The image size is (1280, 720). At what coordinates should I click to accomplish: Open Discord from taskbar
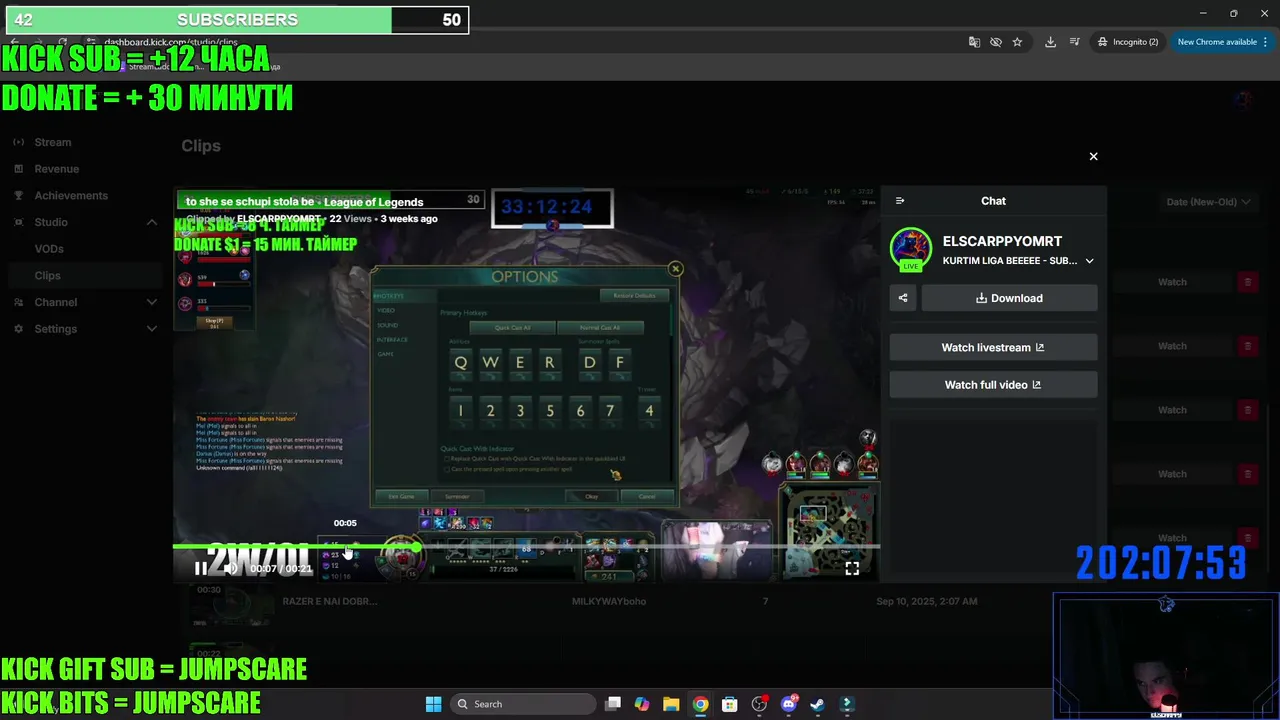coord(788,704)
